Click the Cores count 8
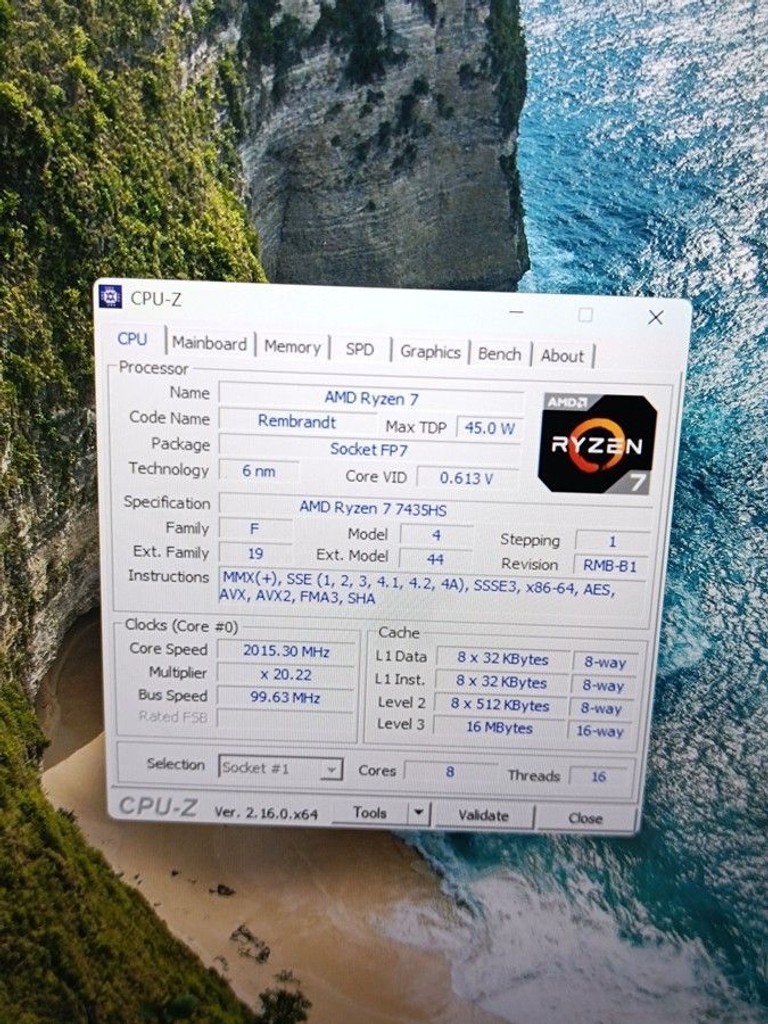The image size is (768, 1024). [x=450, y=772]
